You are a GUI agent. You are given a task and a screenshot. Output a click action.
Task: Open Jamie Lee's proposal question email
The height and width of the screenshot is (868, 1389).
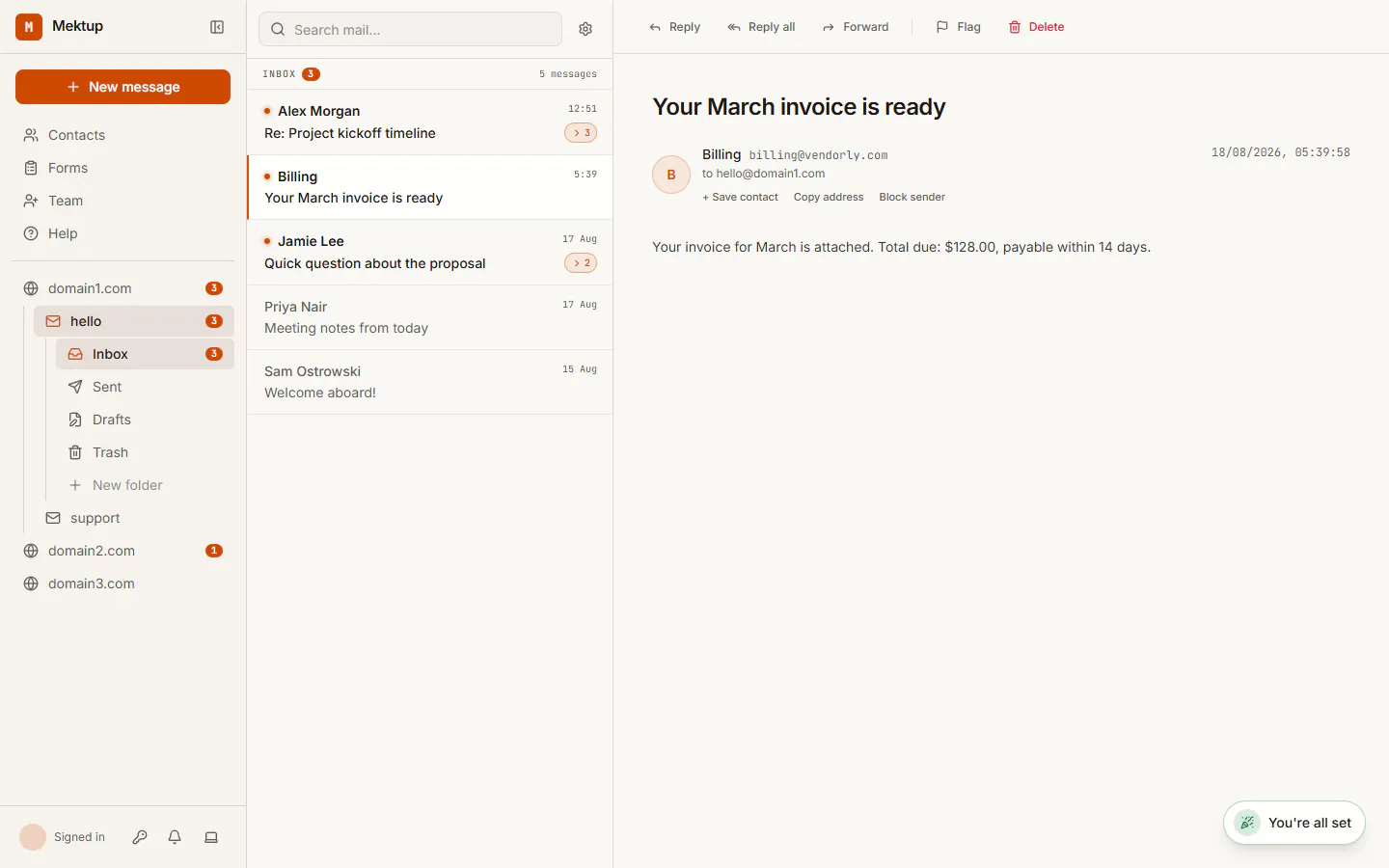point(430,253)
